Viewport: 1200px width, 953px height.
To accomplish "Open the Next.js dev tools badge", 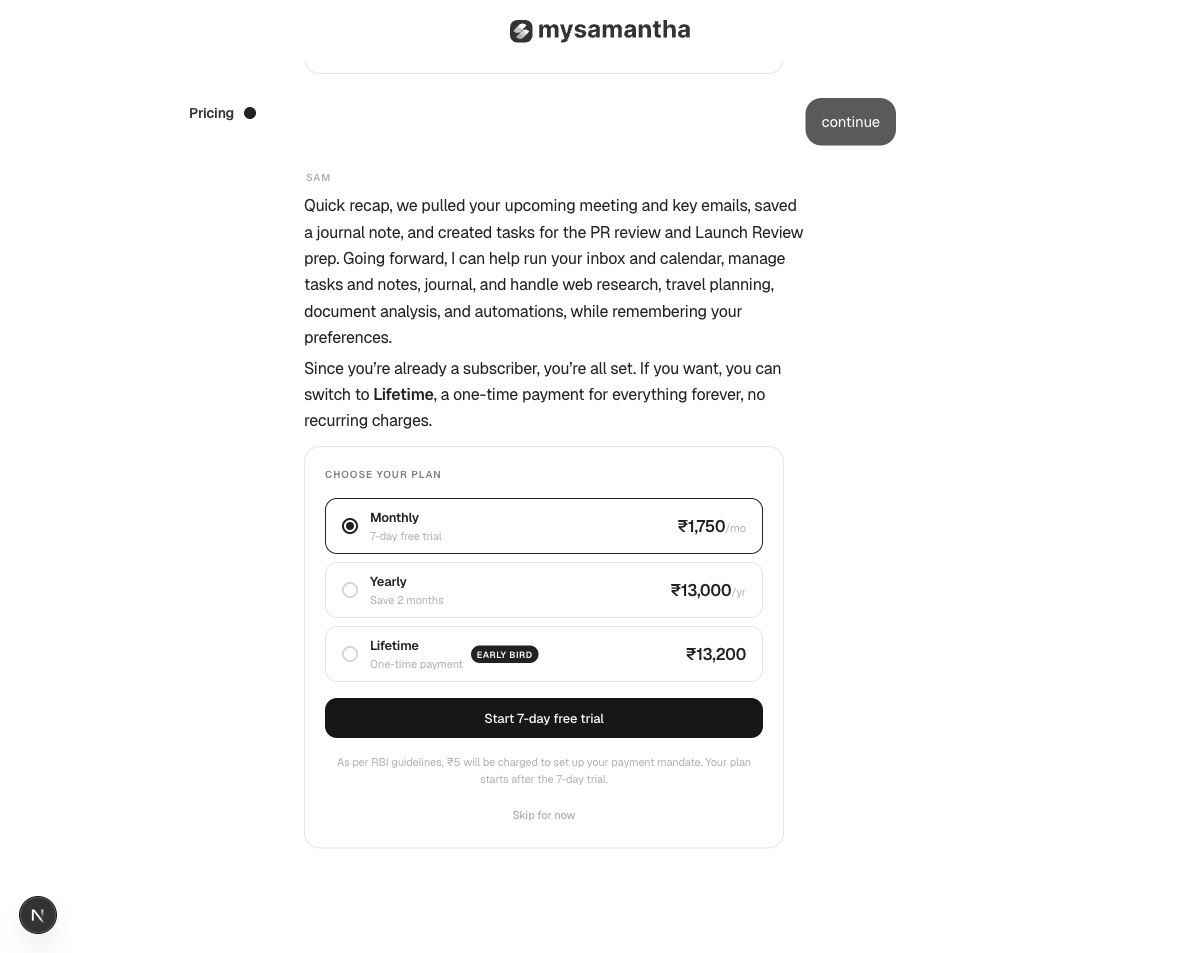I will point(38,915).
